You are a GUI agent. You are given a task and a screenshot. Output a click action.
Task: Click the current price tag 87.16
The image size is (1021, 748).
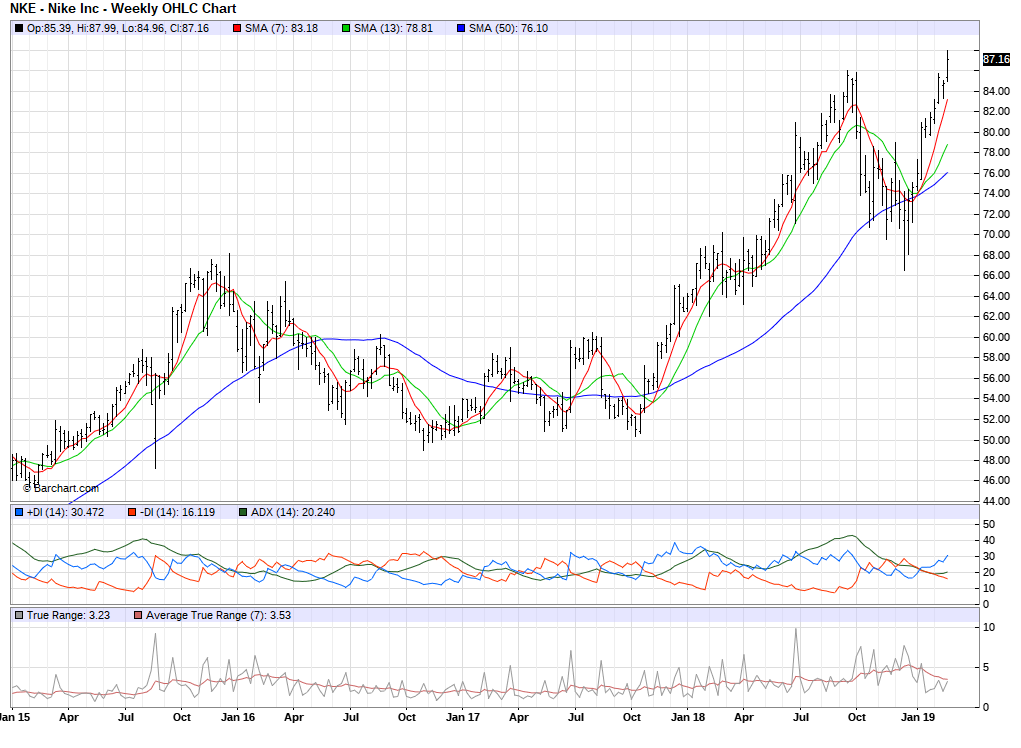pos(995,59)
